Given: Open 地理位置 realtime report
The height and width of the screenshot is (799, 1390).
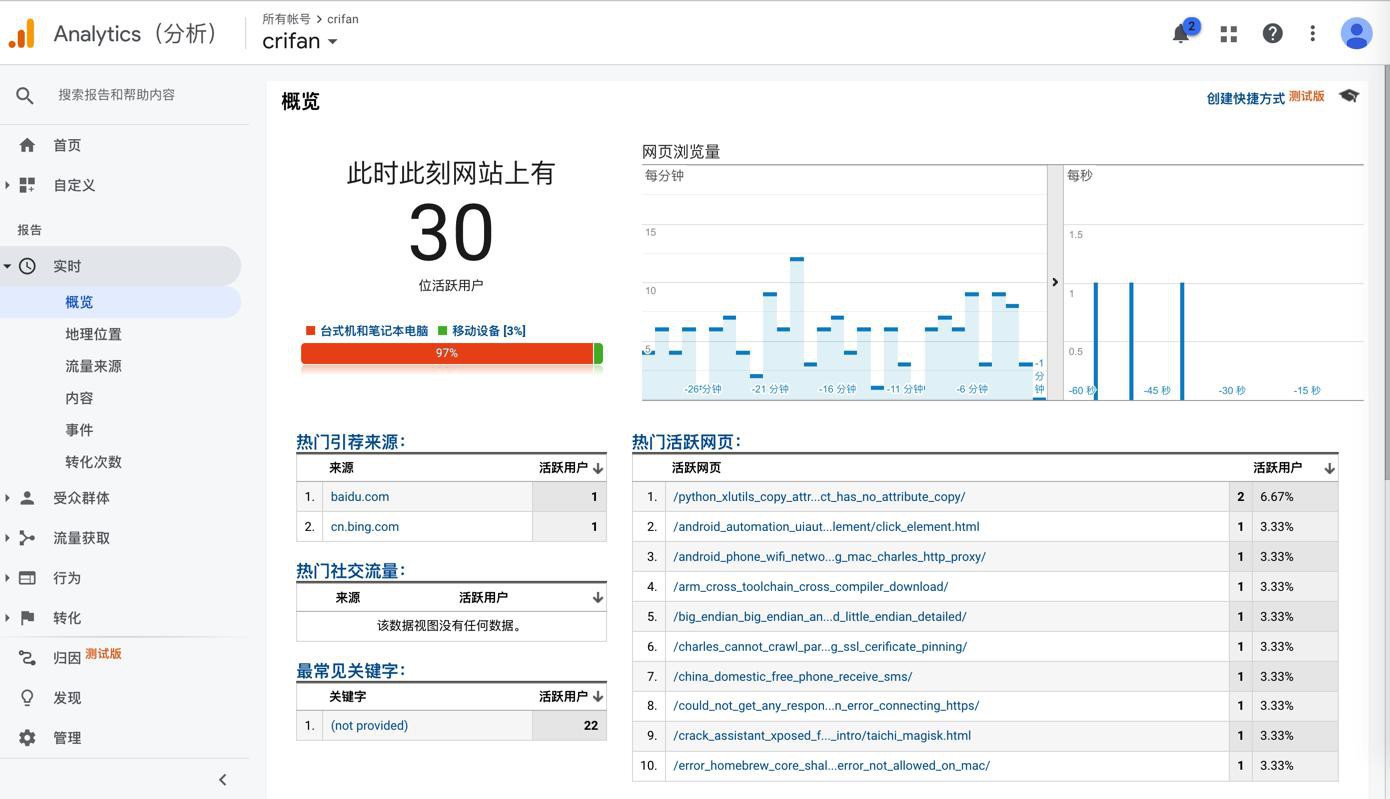Looking at the screenshot, I should pyautogui.click(x=93, y=334).
